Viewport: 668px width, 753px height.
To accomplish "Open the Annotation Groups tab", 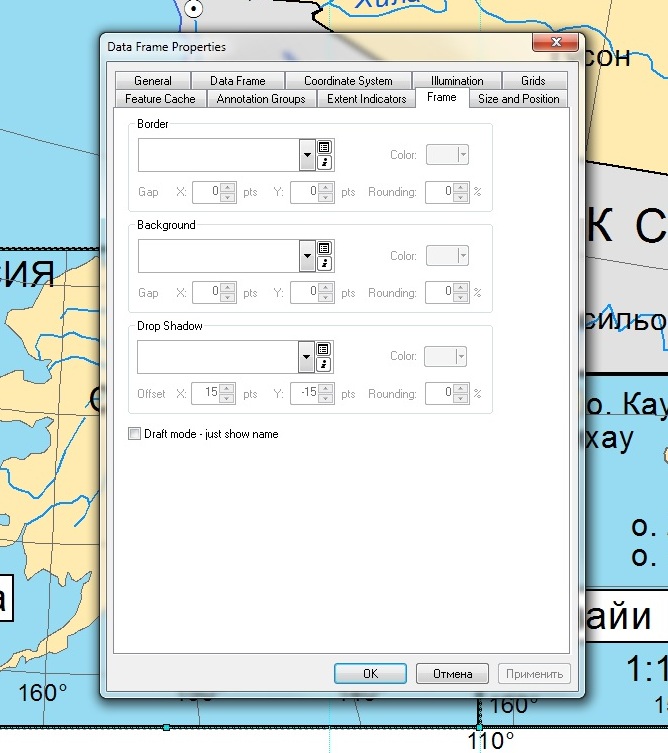I will [x=261, y=98].
